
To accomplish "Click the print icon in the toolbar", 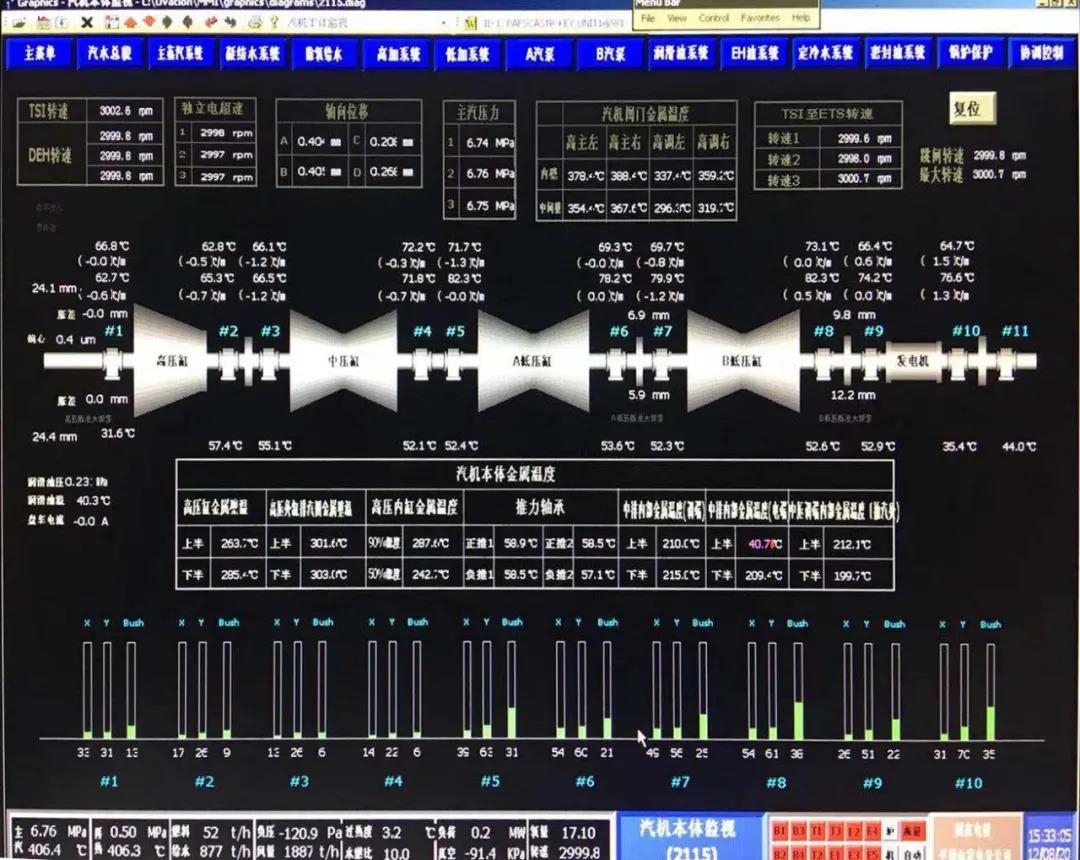I will [256, 22].
